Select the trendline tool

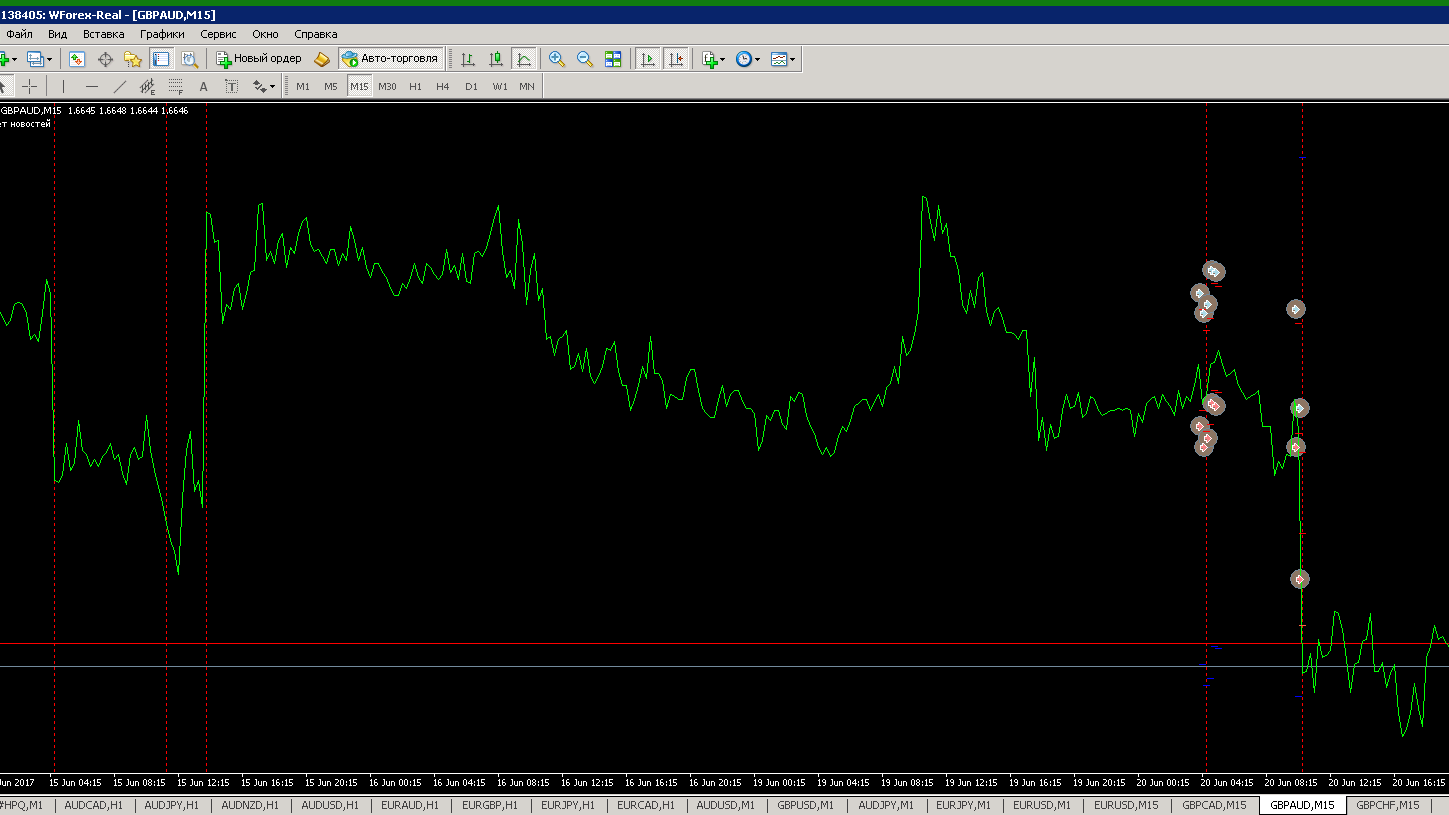[x=119, y=86]
